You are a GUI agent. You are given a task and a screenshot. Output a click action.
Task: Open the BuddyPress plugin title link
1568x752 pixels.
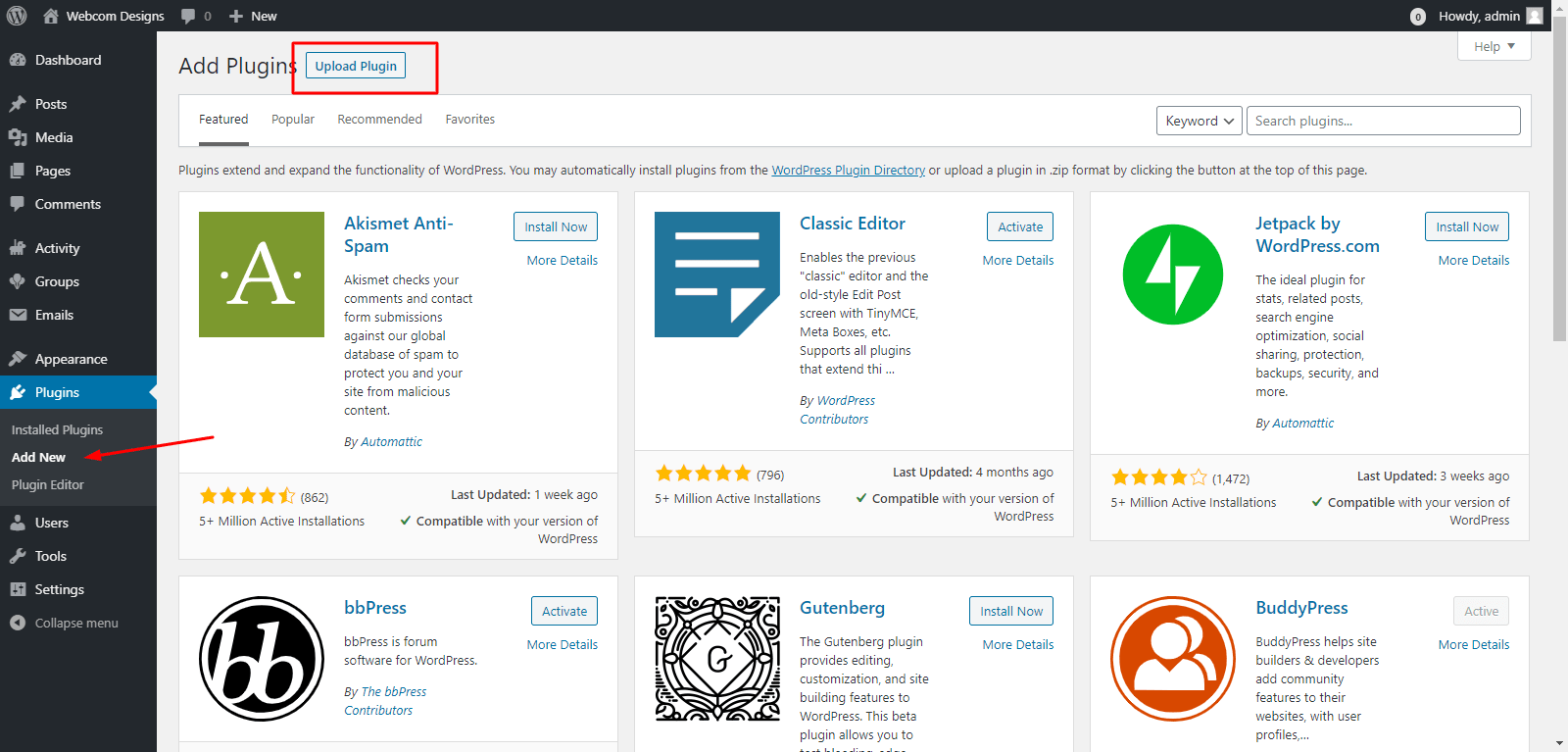[x=1301, y=608]
